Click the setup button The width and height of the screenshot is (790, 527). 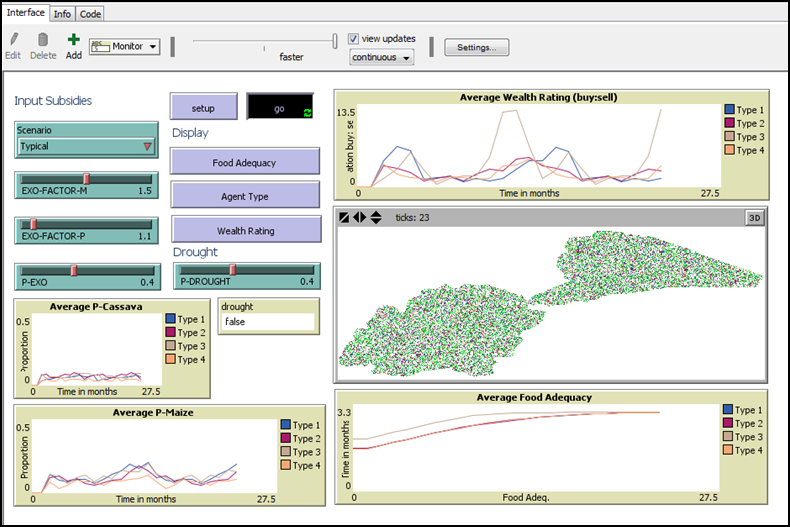tap(204, 106)
